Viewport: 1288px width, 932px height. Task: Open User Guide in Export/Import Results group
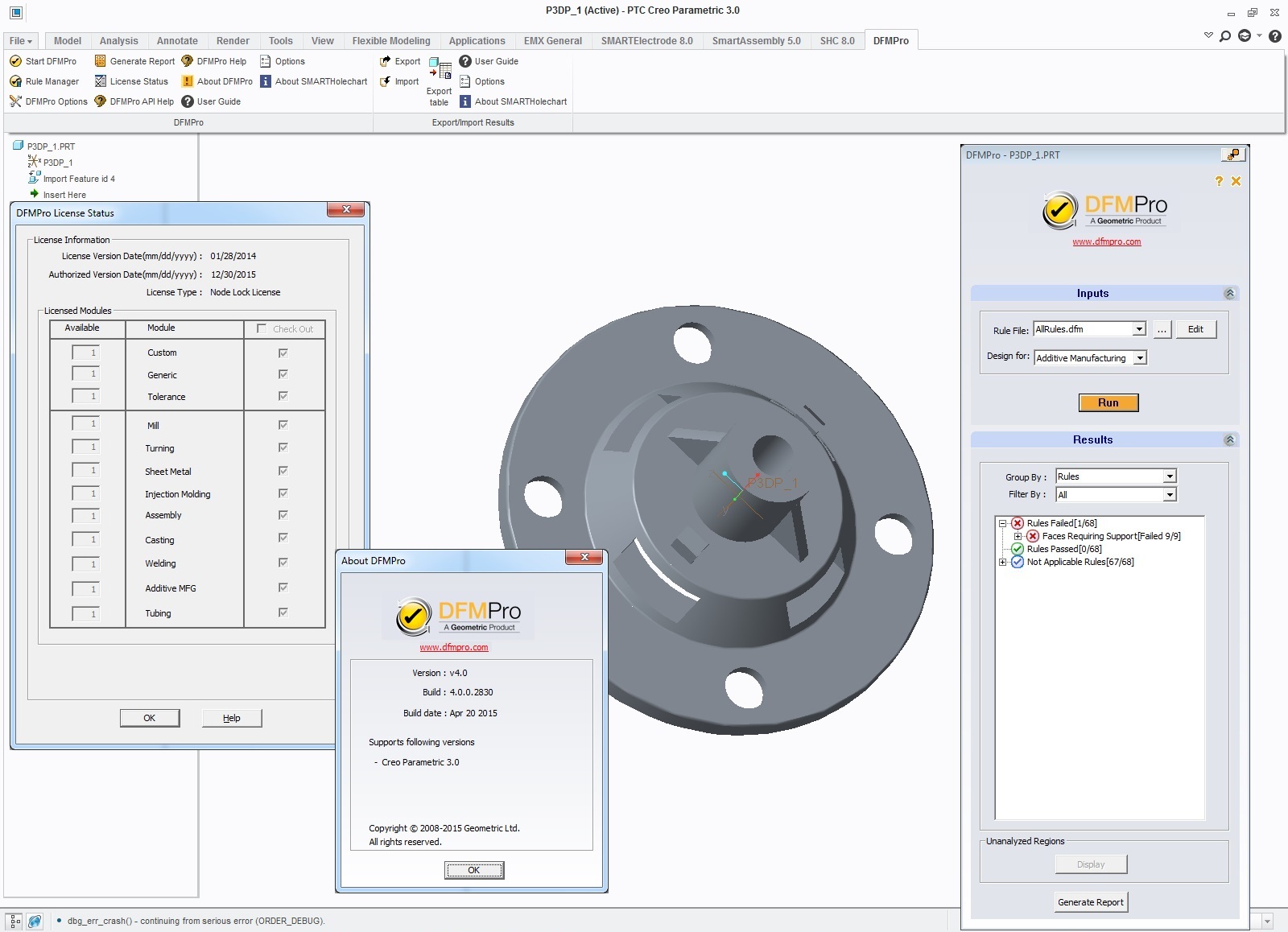[489, 61]
